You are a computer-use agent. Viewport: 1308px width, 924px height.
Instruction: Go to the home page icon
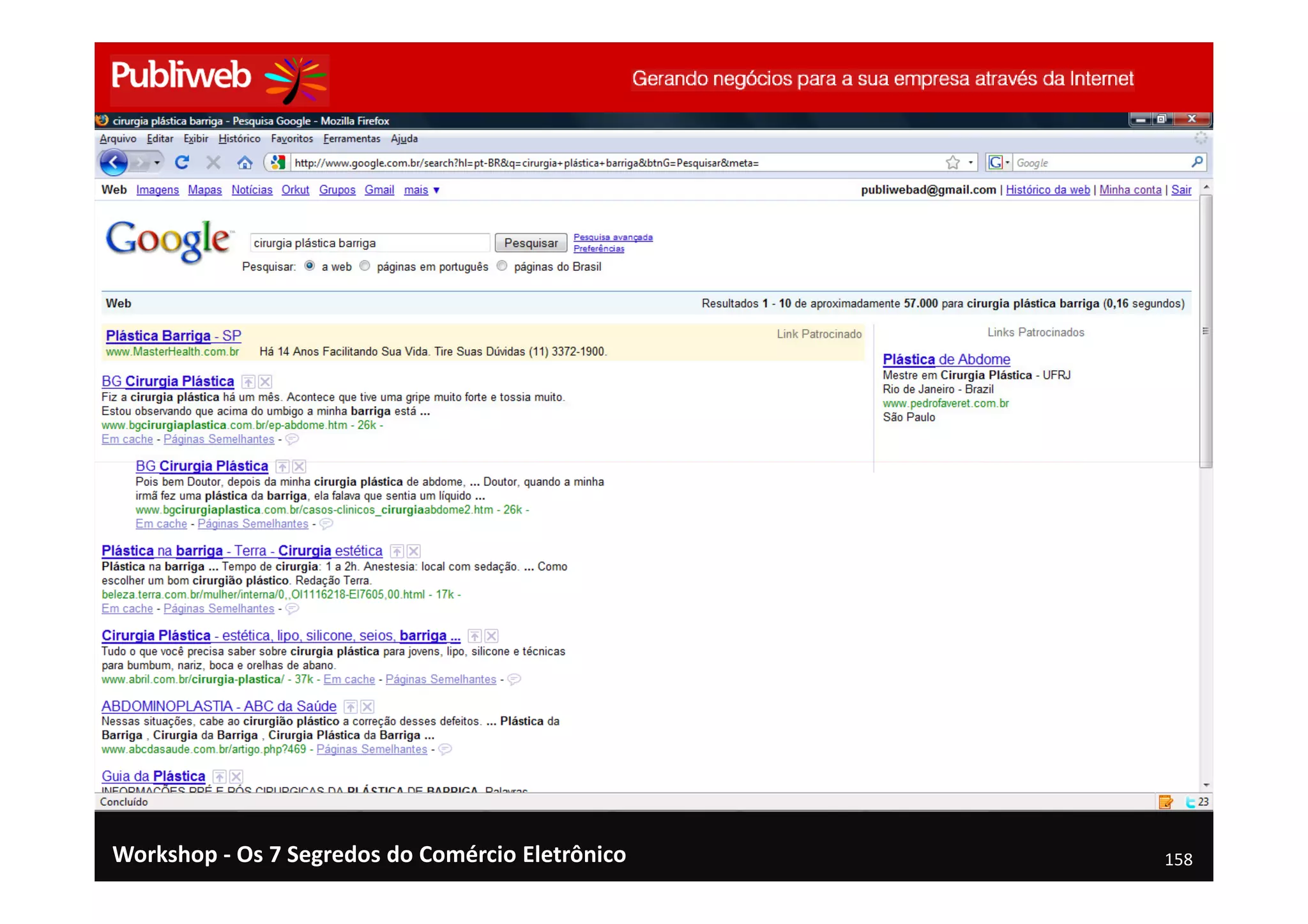pyautogui.click(x=245, y=163)
